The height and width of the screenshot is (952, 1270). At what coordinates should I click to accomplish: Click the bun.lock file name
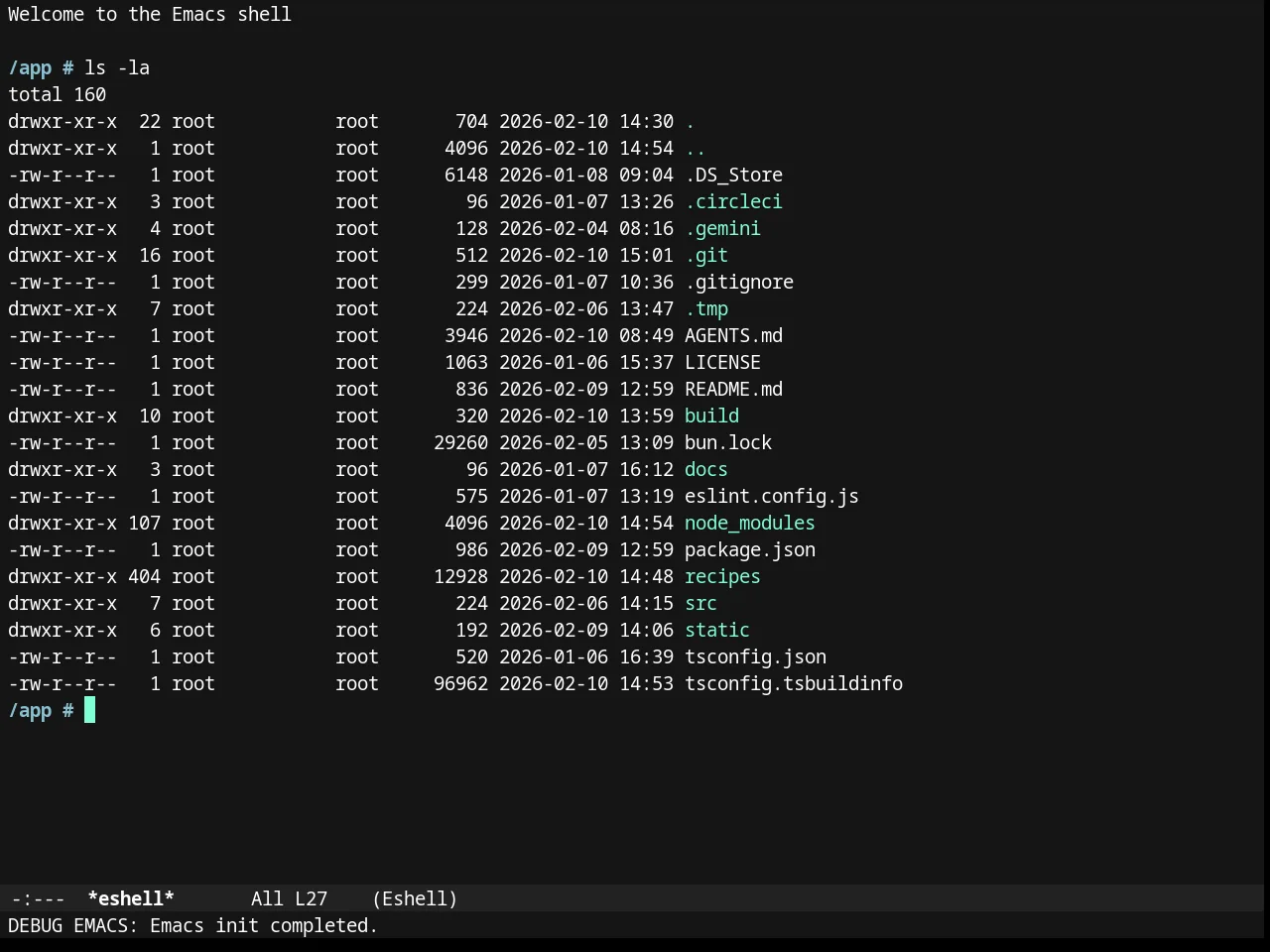click(x=728, y=443)
